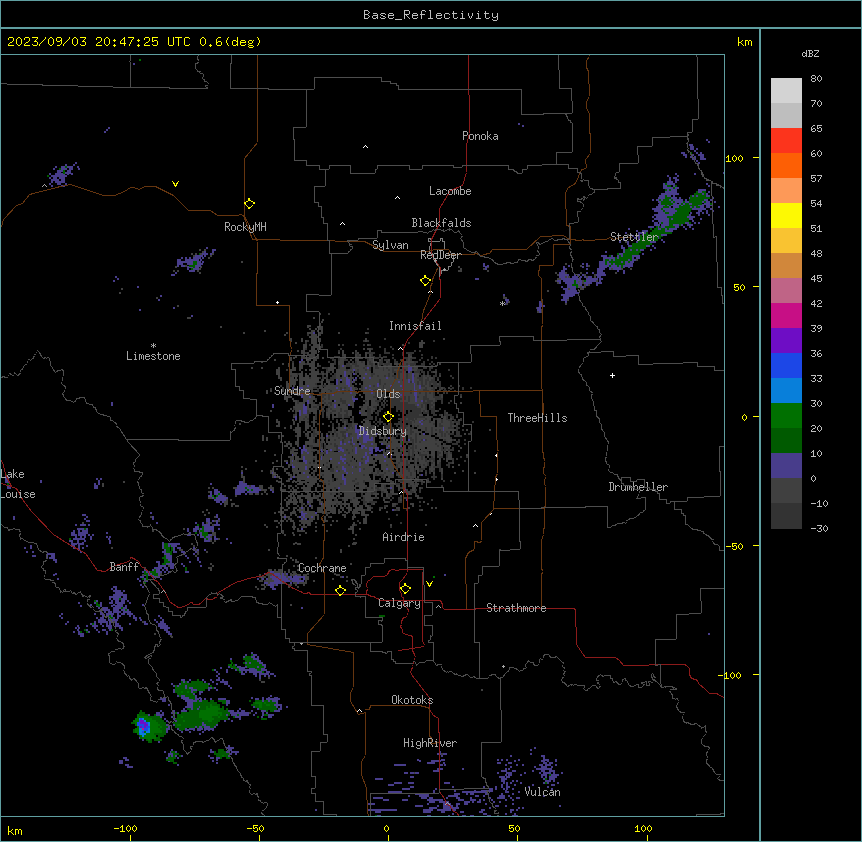Click the light gray 80 dBZ legend swatch
Viewport: 862px width, 842px height.
(x=786, y=90)
